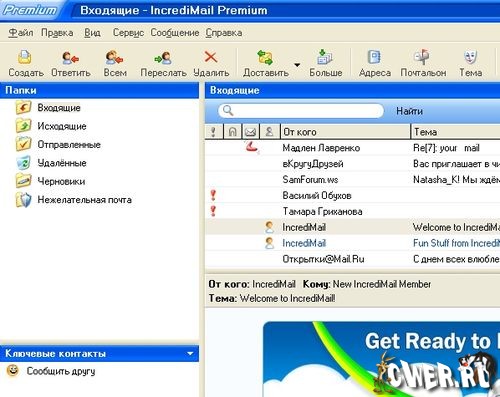Click the Больше toolbar icon
The height and width of the screenshot is (397, 500).
point(324,57)
